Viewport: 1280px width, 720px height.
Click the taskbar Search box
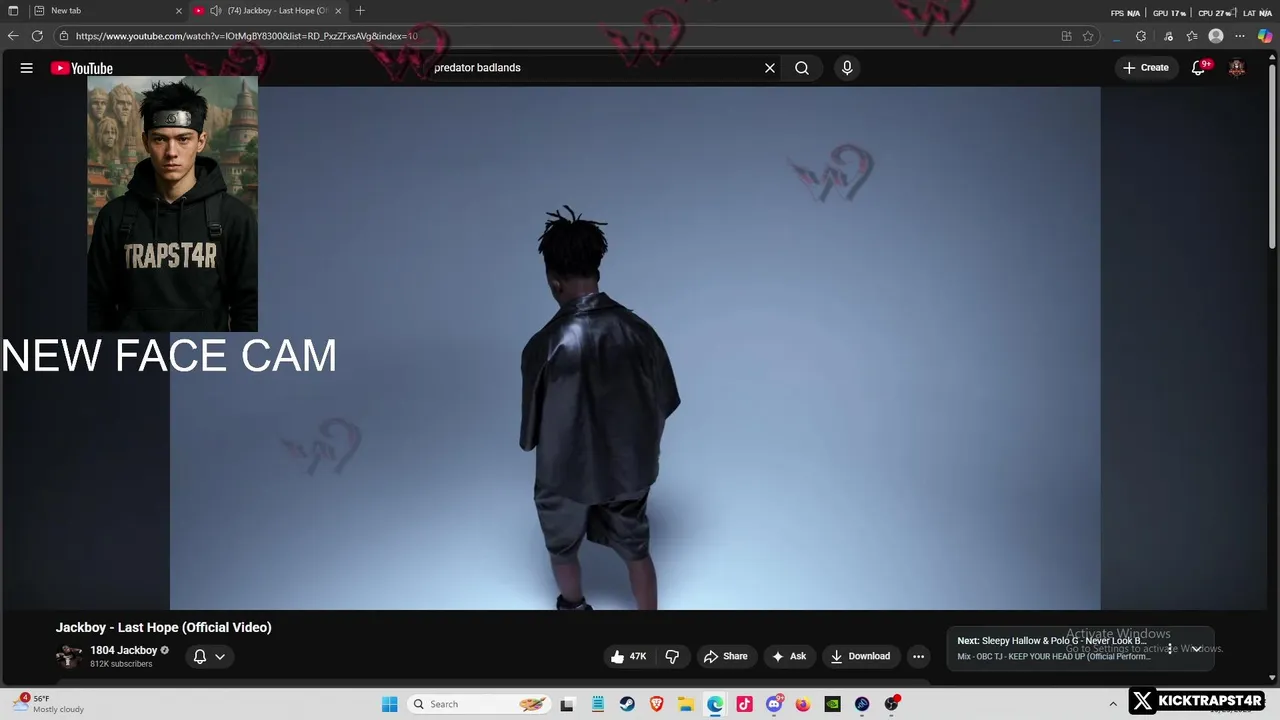click(480, 704)
